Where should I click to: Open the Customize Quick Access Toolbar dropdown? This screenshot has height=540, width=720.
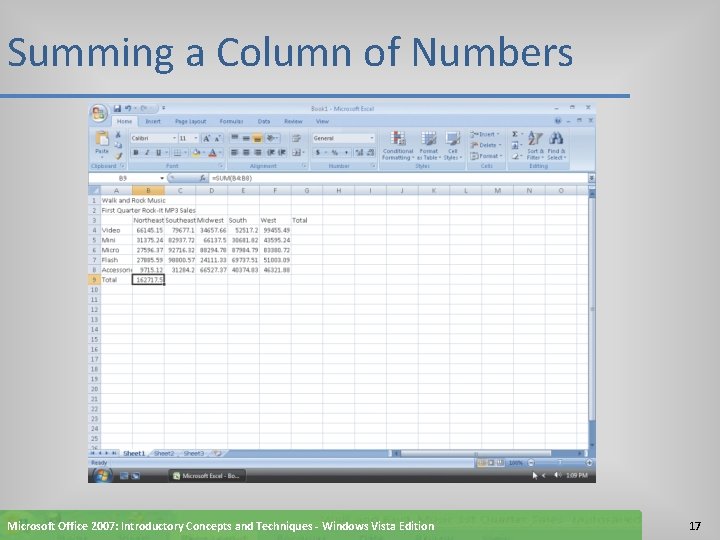point(163,108)
